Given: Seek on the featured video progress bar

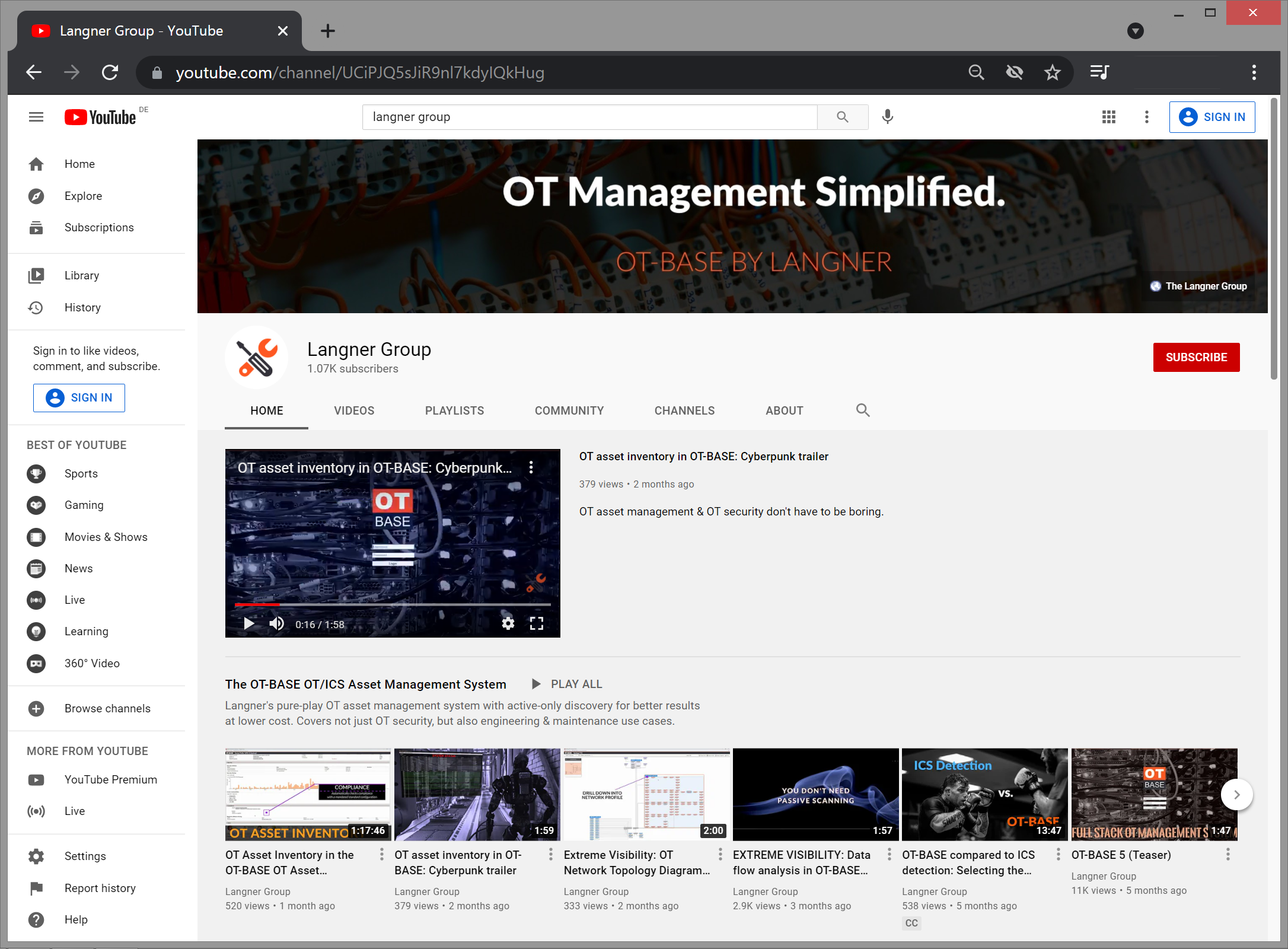Looking at the screenshot, I should [x=393, y=604].
